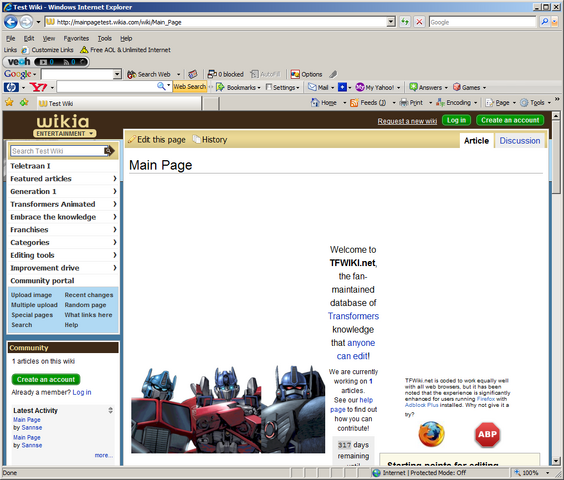This screenshot has height=480, width=564.
Task: Open the recent pages dropdown next to Forward
Action: click(x=38, y=22)
